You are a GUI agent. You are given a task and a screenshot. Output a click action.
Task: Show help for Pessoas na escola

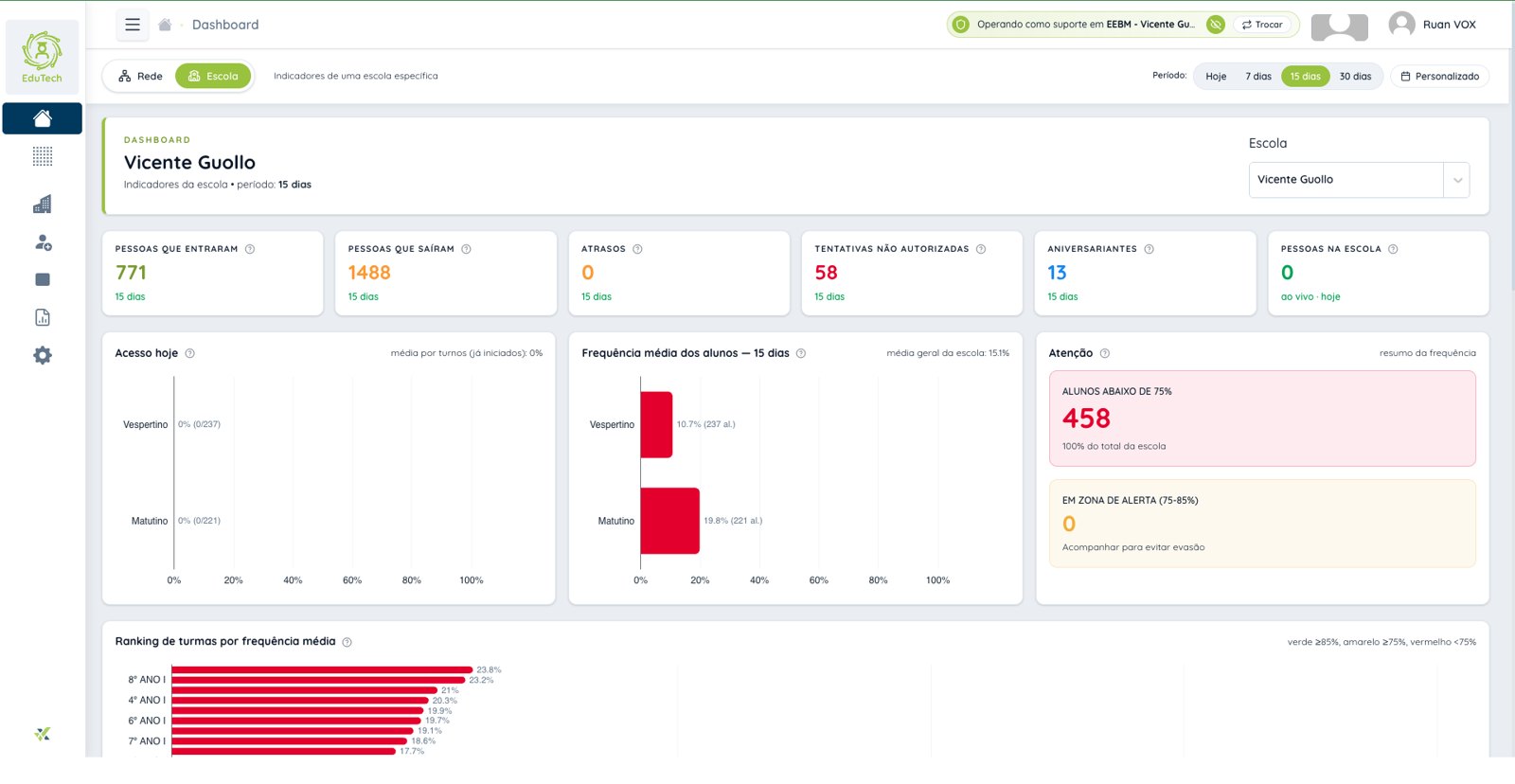click(x=1393, y=249)
